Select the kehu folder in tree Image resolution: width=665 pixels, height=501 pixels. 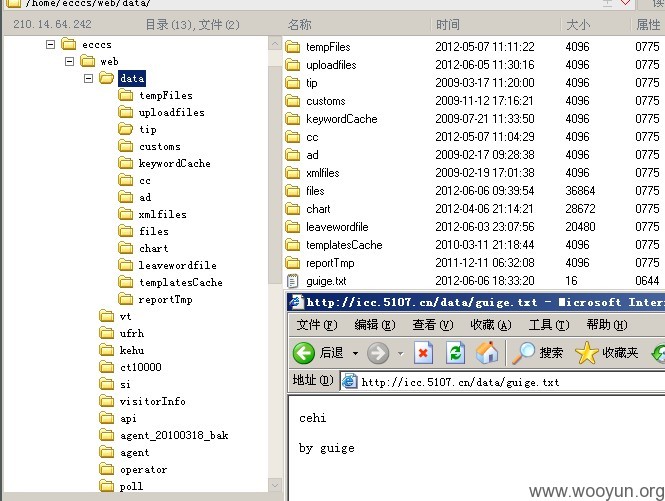[x=132, y=350]
